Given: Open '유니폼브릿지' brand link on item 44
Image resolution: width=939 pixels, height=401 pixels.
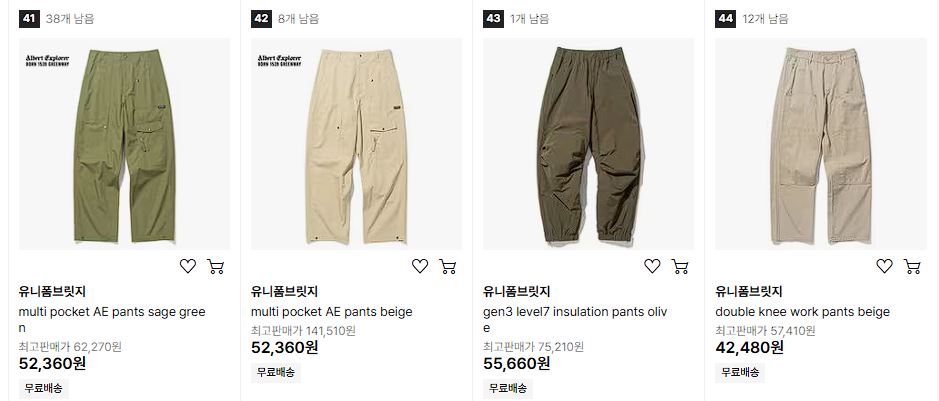Looking at the screenshot, I should tap(749, 292).
